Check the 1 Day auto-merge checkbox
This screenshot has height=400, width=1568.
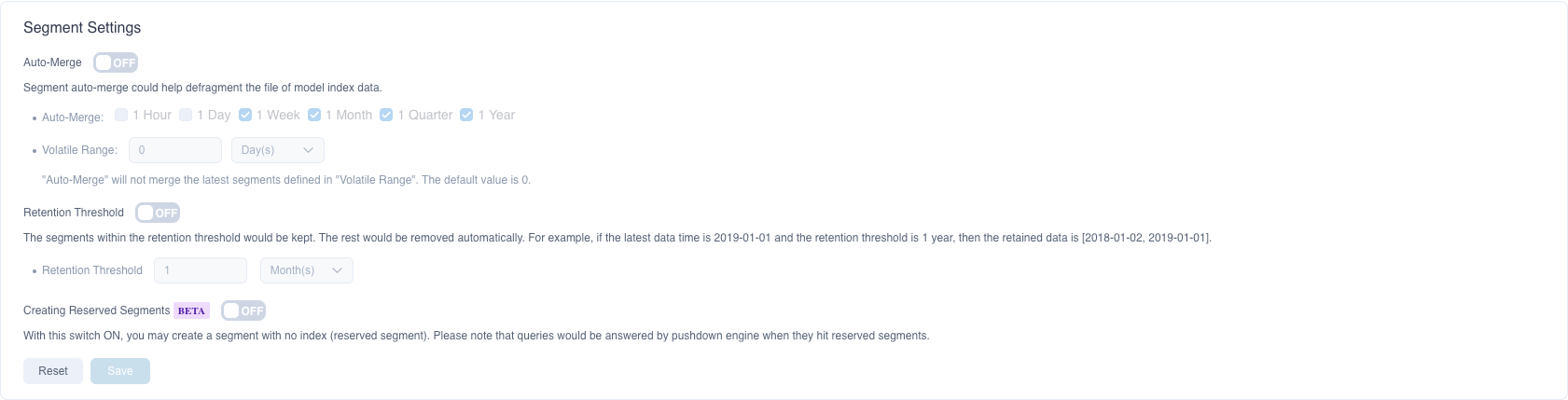[x=186, y=115]
